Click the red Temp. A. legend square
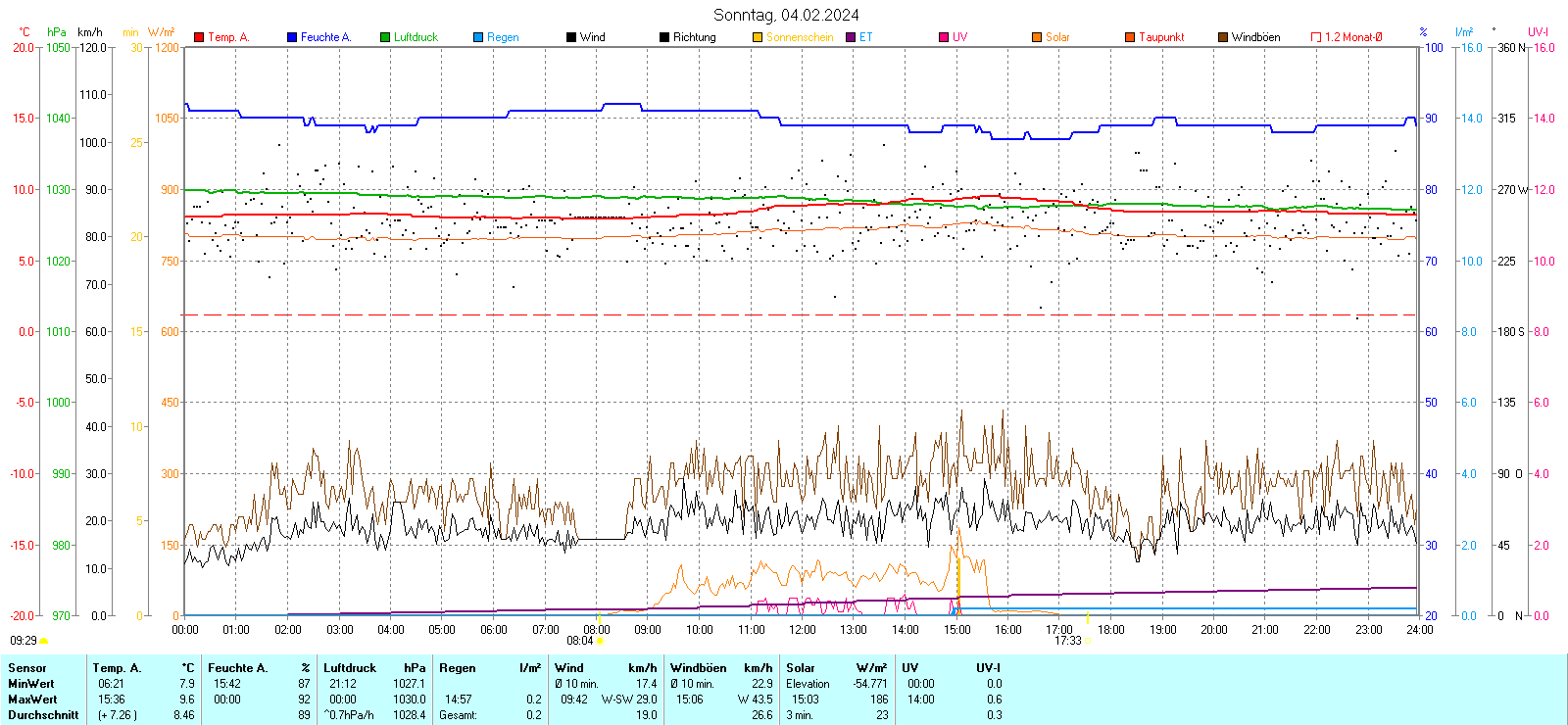This screenshot has width=1568, height=725. [199, 37]
